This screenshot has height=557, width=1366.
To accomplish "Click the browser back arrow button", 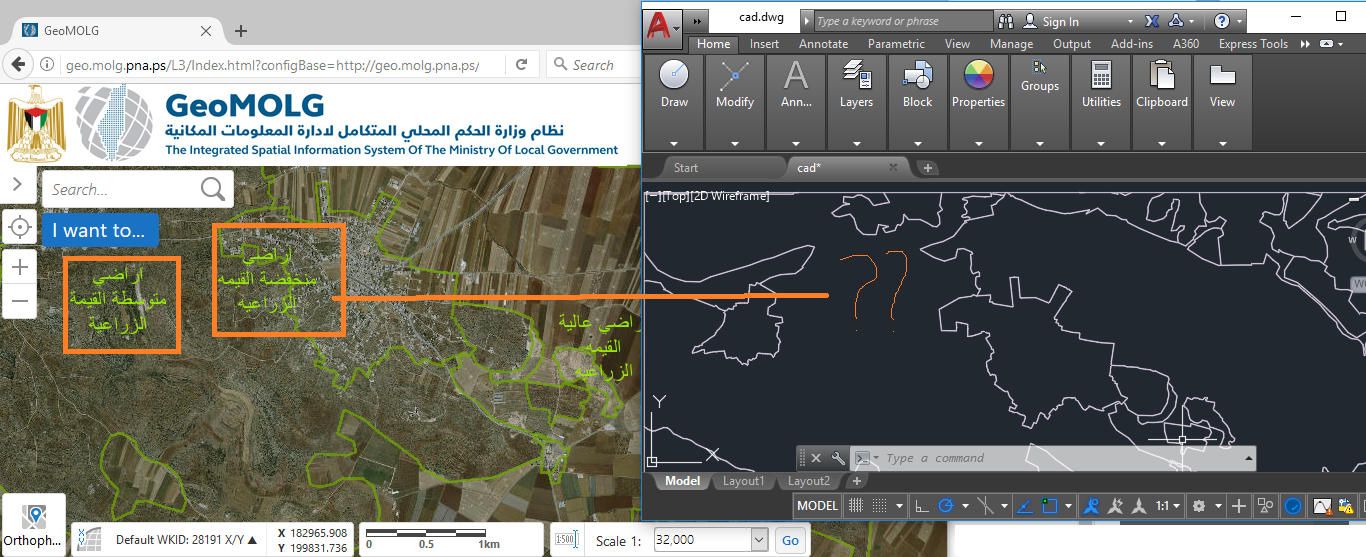I will (x=18, y=65).
